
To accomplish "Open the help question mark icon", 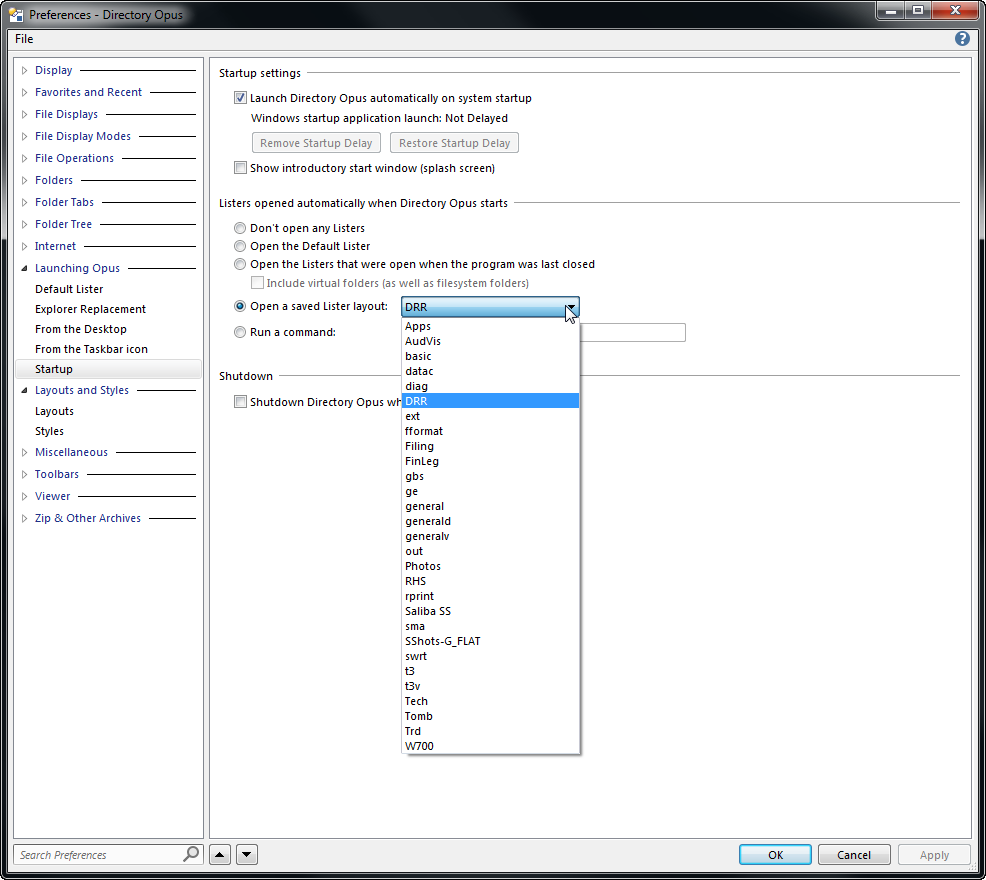I will tap(961, 39).
